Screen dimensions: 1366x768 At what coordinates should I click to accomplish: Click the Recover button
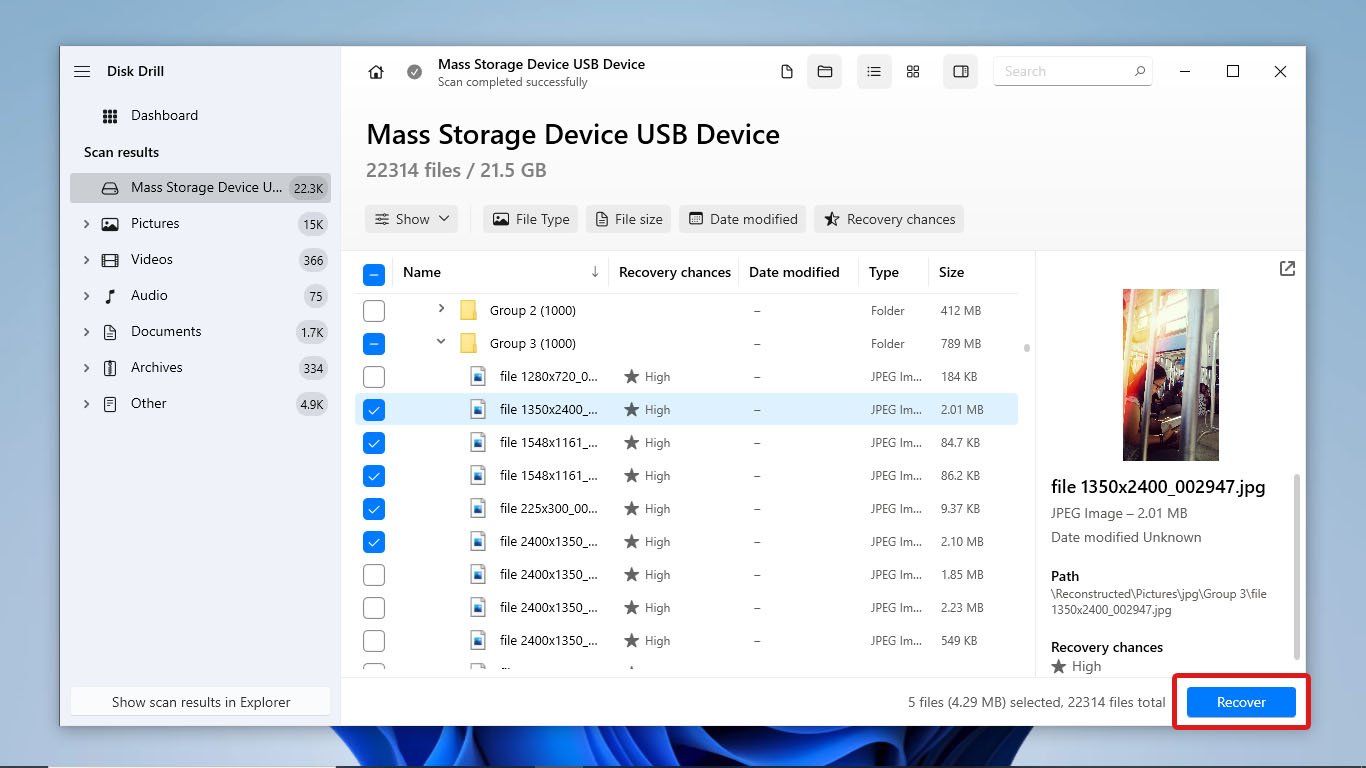pyautogui.click(x=1240, y=702)
